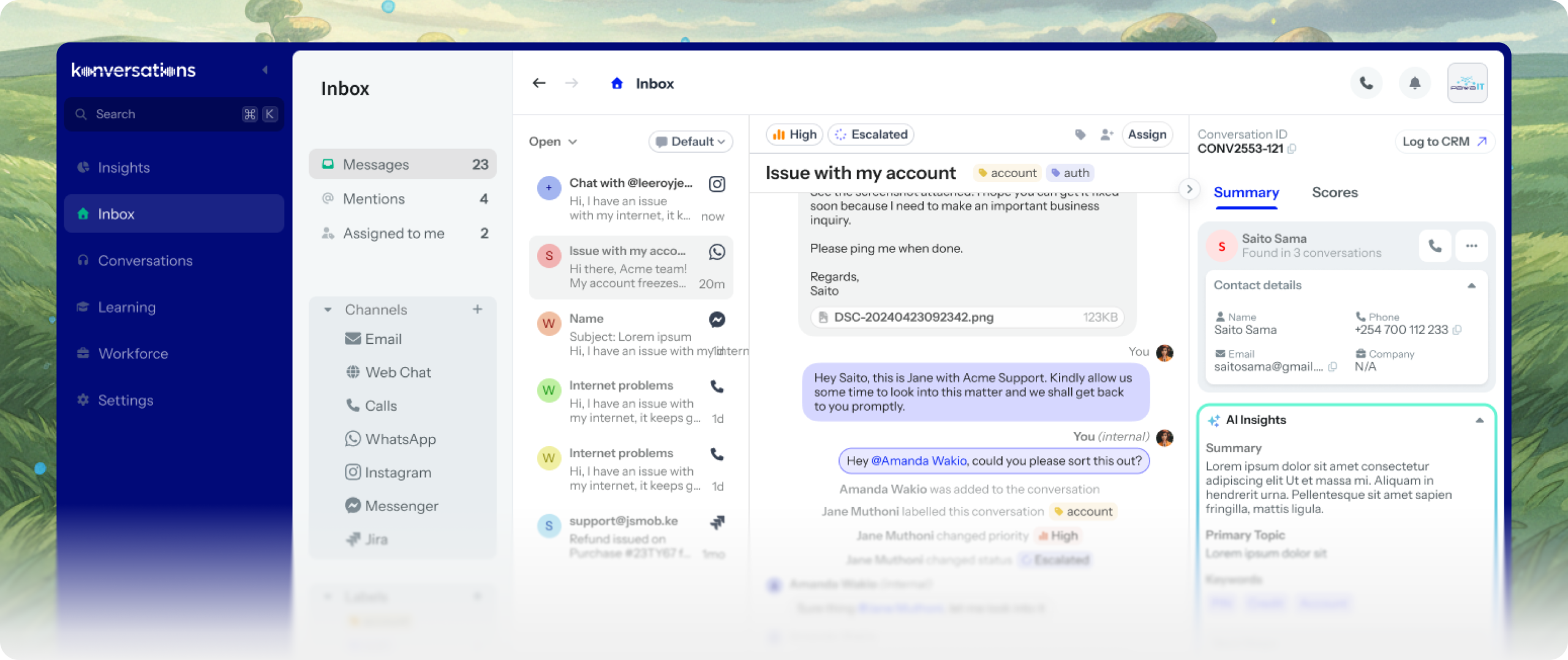1568x660 pixels.
Task: Click the add participant icon beside Assign
Action: click(1106, 135)
